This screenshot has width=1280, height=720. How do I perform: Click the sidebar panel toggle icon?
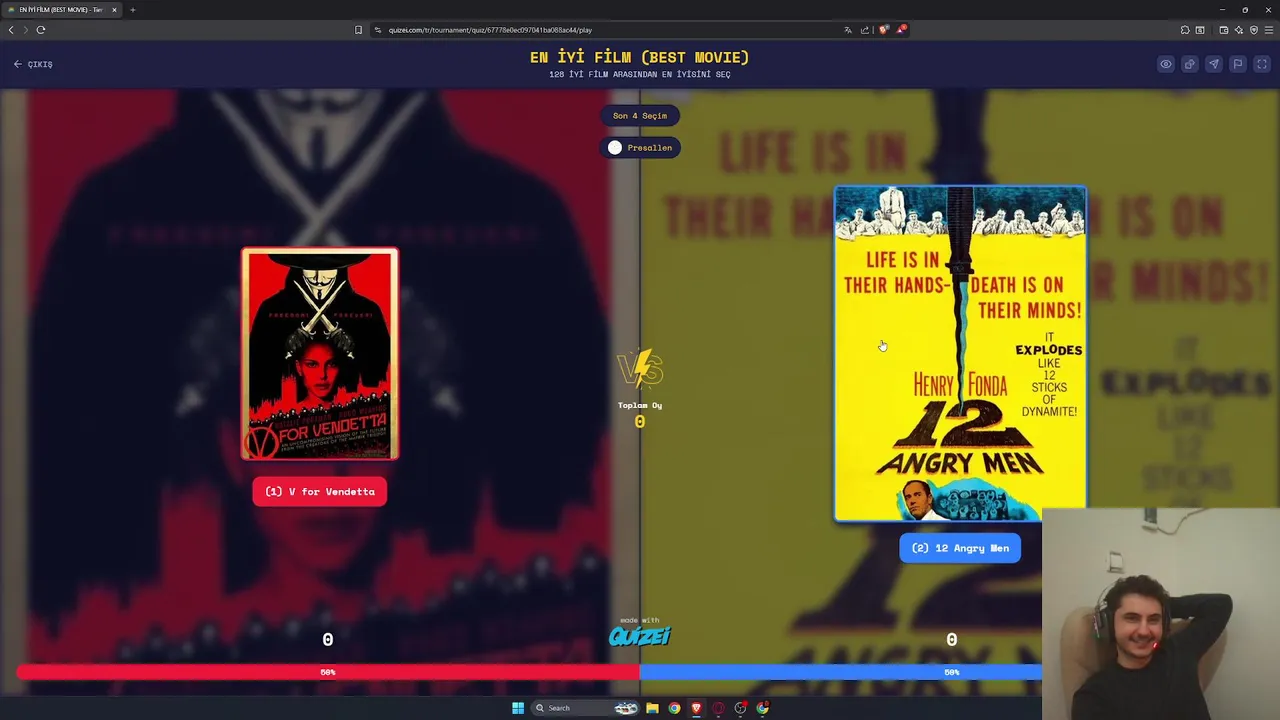point(1200,30)
